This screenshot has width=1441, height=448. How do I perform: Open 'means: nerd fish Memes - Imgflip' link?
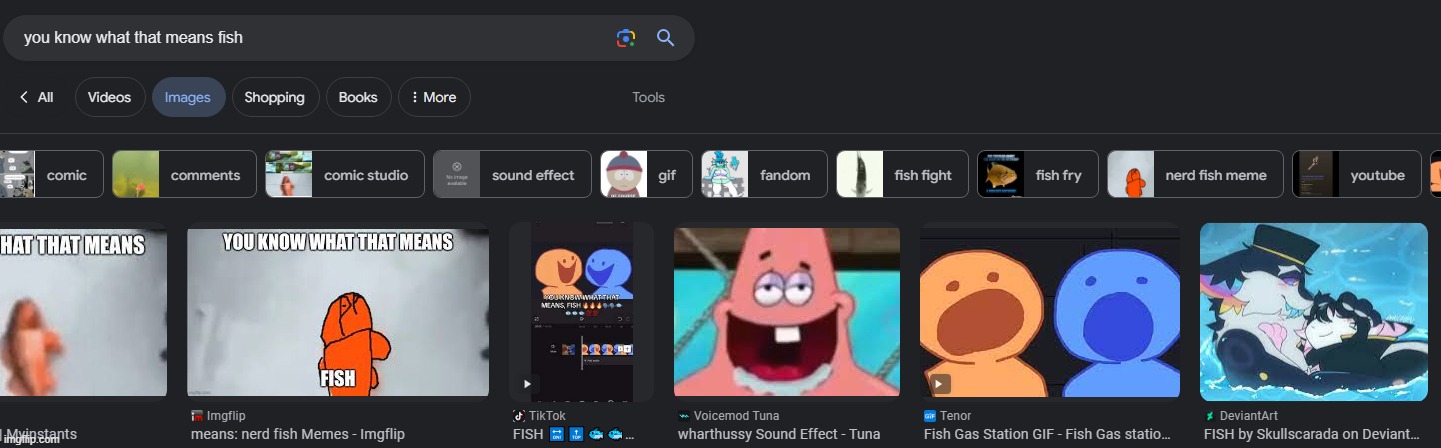pyautogui.click(x=297, y=434)
